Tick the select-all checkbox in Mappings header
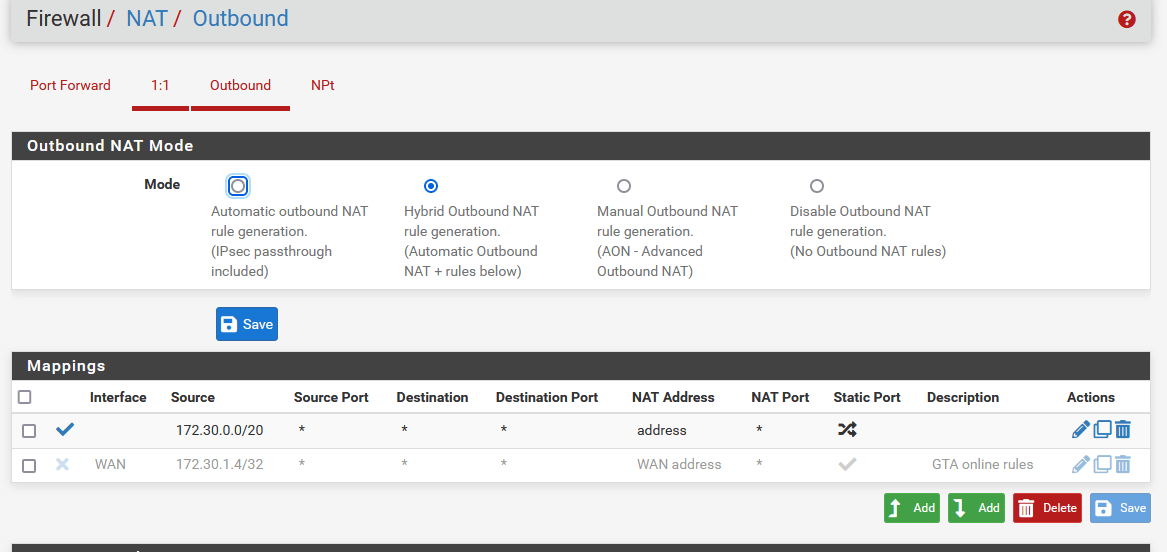 [x=25, y=397]
